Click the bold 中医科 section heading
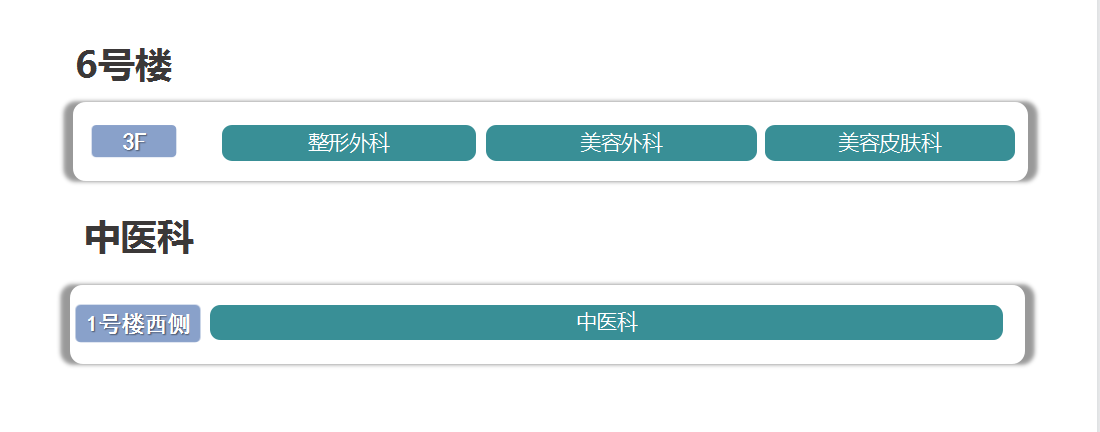Image resolution: width=1100 pixels, height=432 pixels. pos(139,238)
